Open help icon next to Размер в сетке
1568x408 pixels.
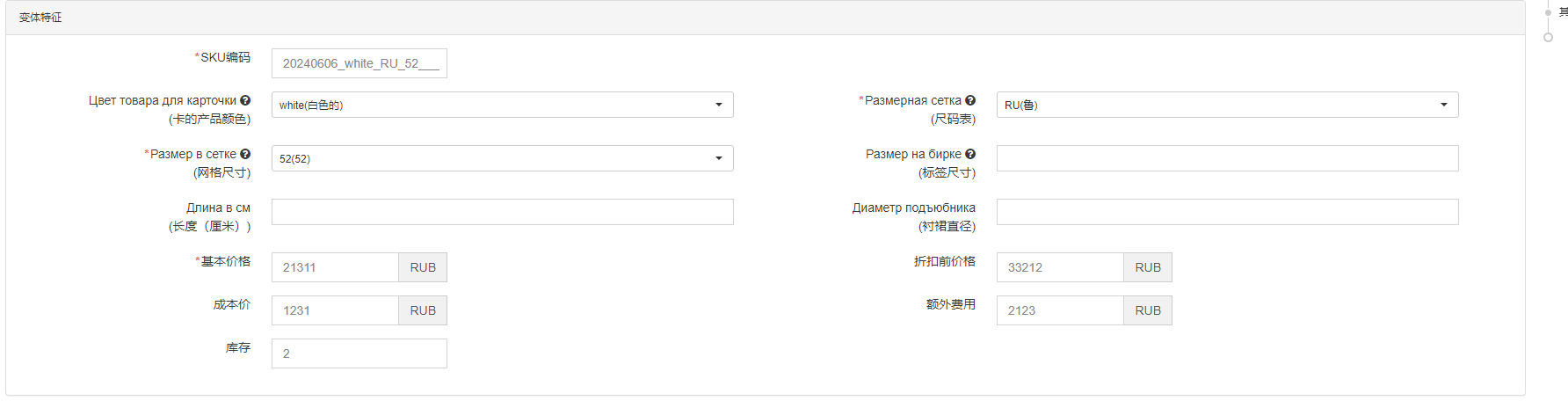click(x=245, y=154)
